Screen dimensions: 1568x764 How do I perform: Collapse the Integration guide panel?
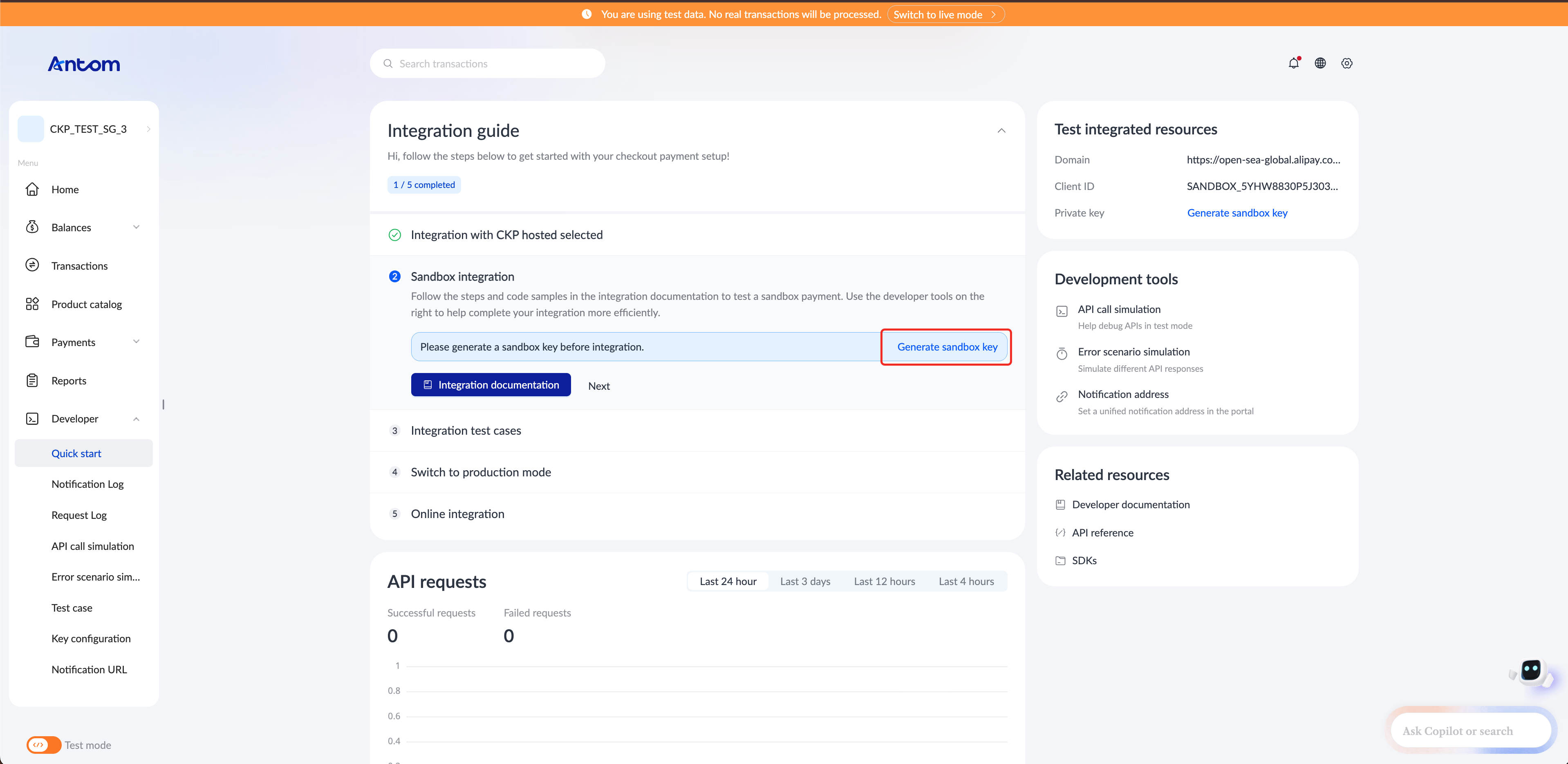click(x=1001, y=130)
